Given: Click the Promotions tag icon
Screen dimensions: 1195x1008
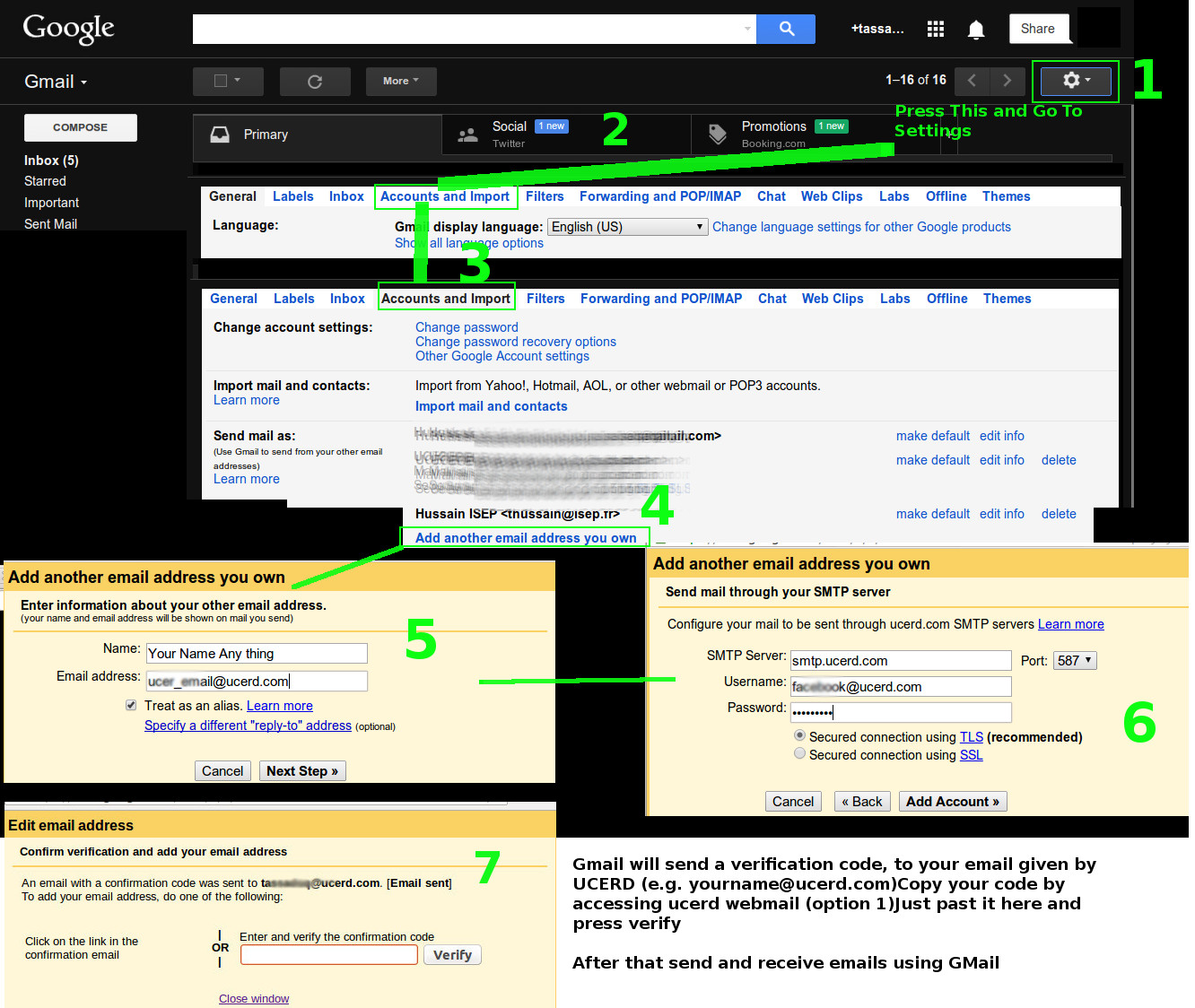Looking at the screenshot, I should [x=718, y=135].
